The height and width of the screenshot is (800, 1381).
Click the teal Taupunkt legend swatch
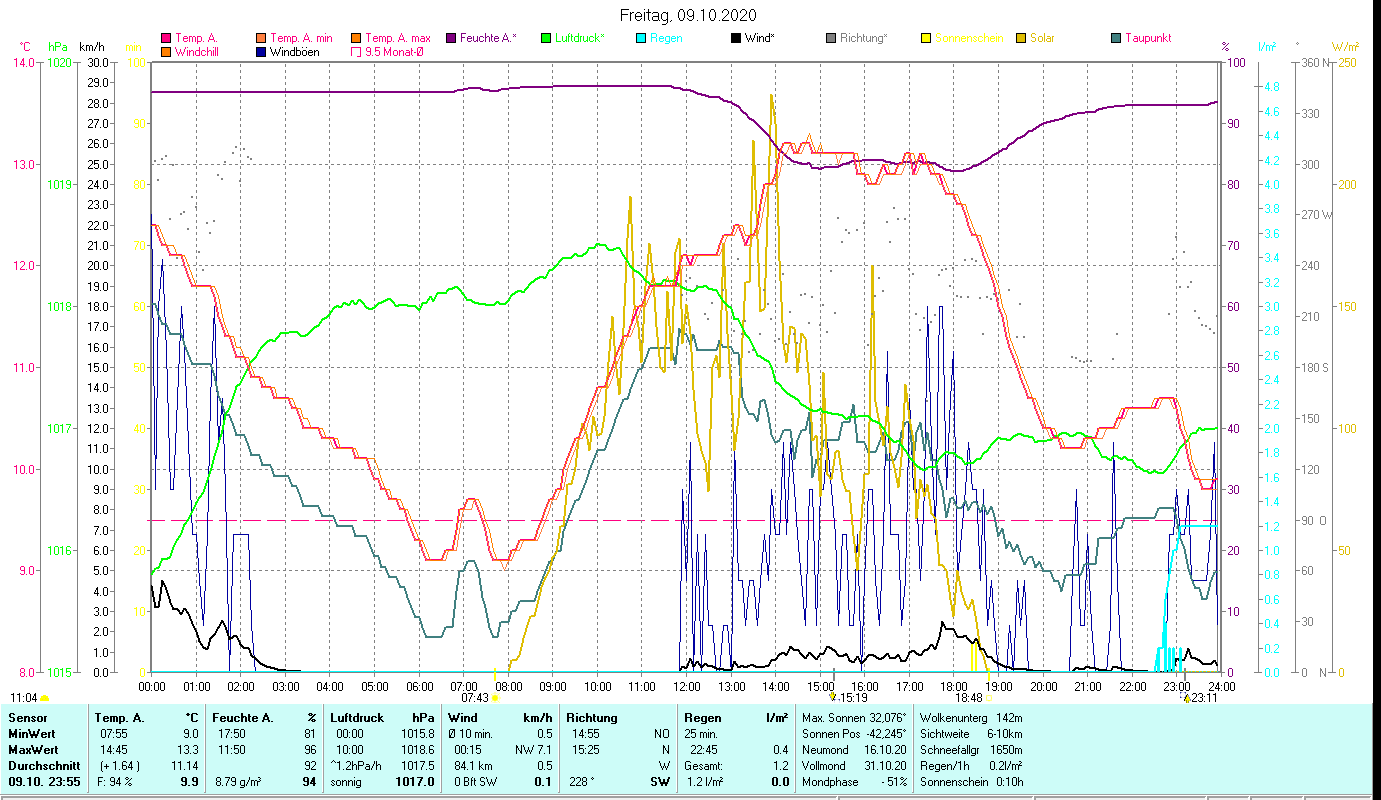tap(1116, 38)
